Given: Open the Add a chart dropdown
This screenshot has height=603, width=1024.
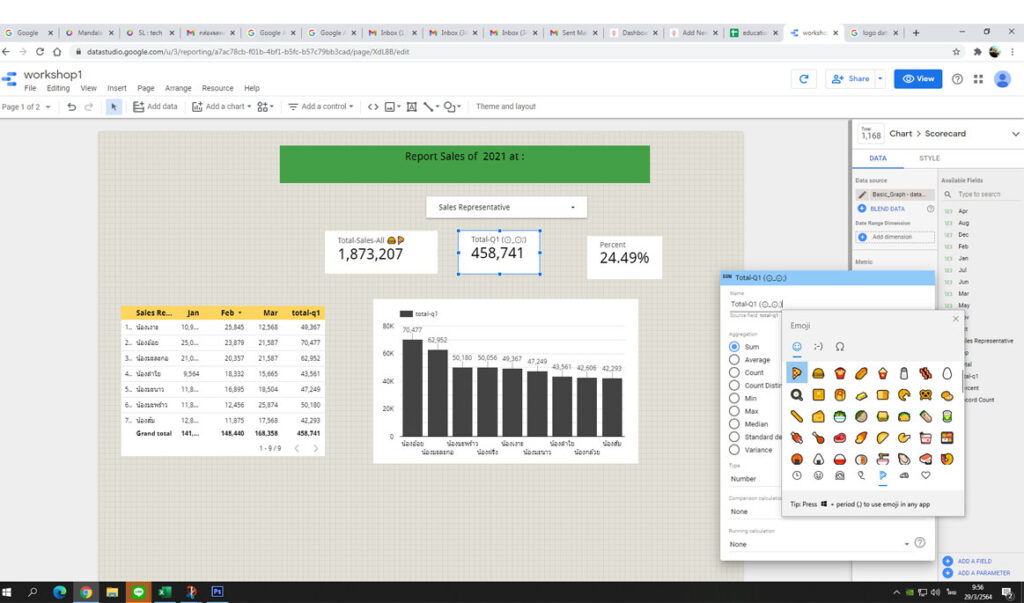Looking at the screenshot, I should (221, 106).
